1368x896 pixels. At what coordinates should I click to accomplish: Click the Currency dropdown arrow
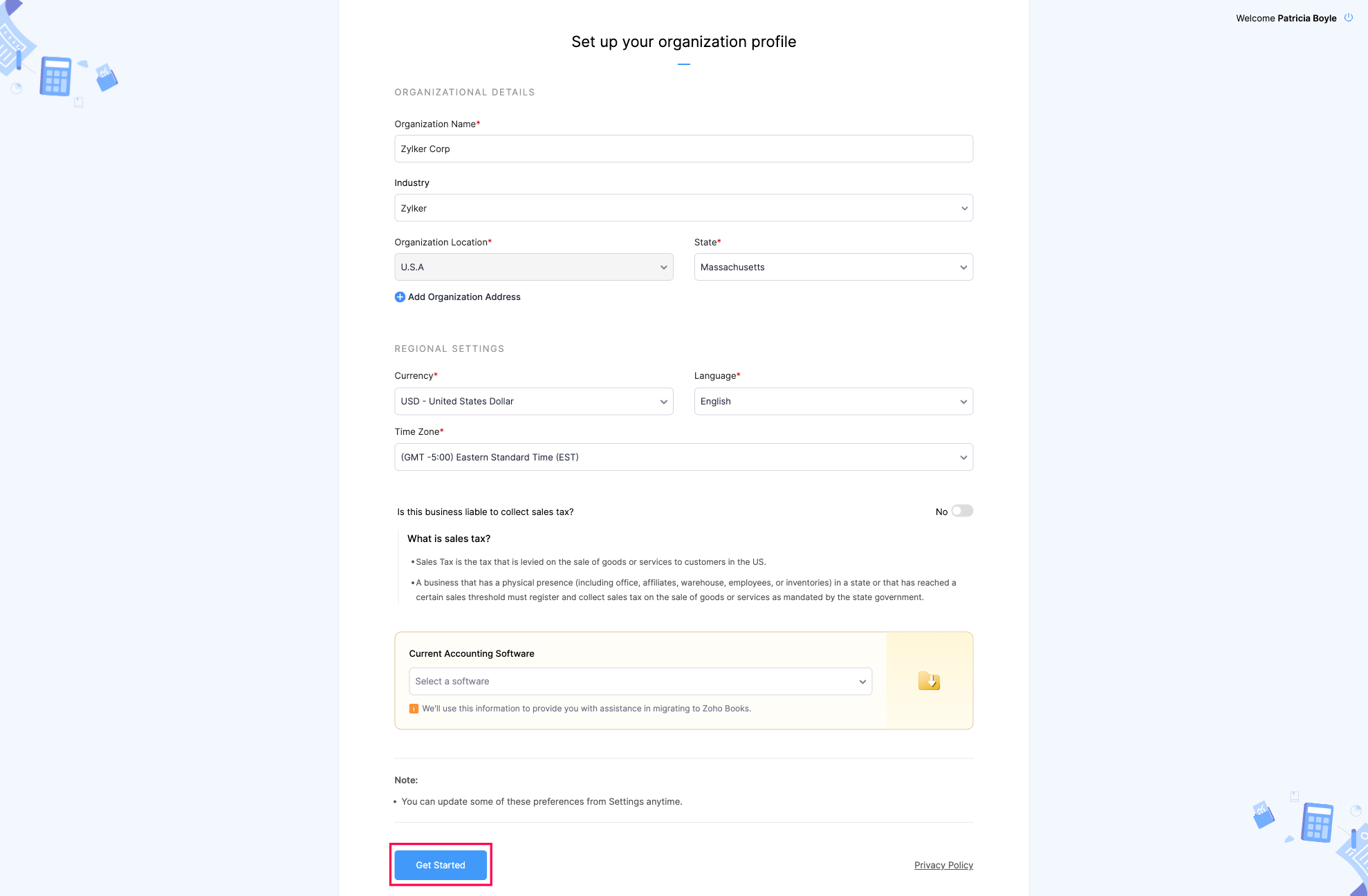point(663,401)
